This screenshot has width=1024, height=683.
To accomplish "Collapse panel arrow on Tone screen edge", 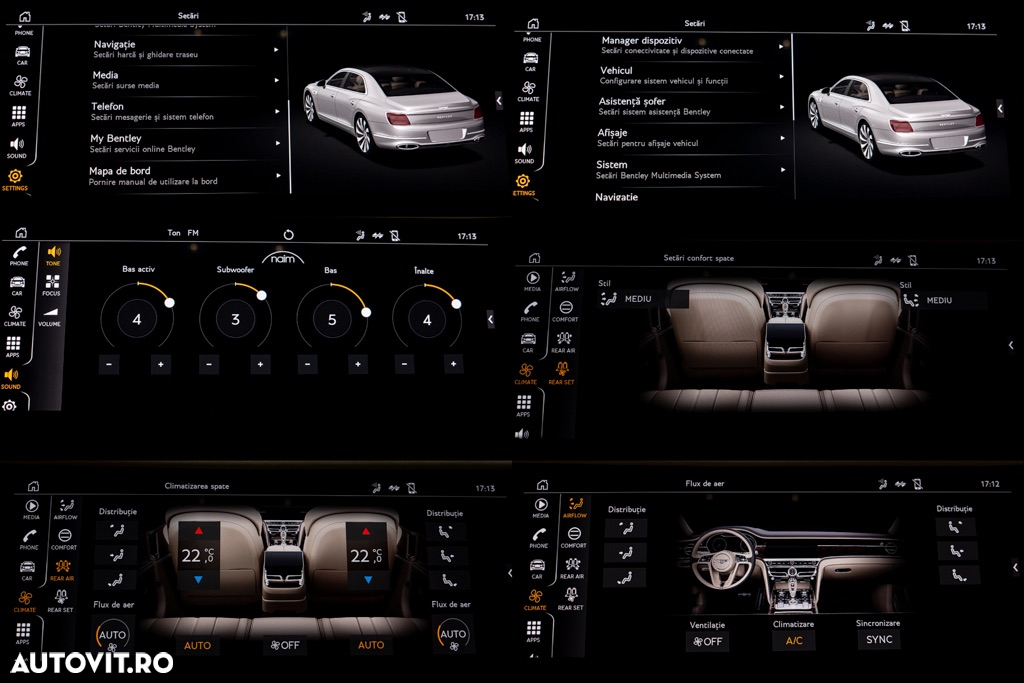I will click(x=490, y=319).
